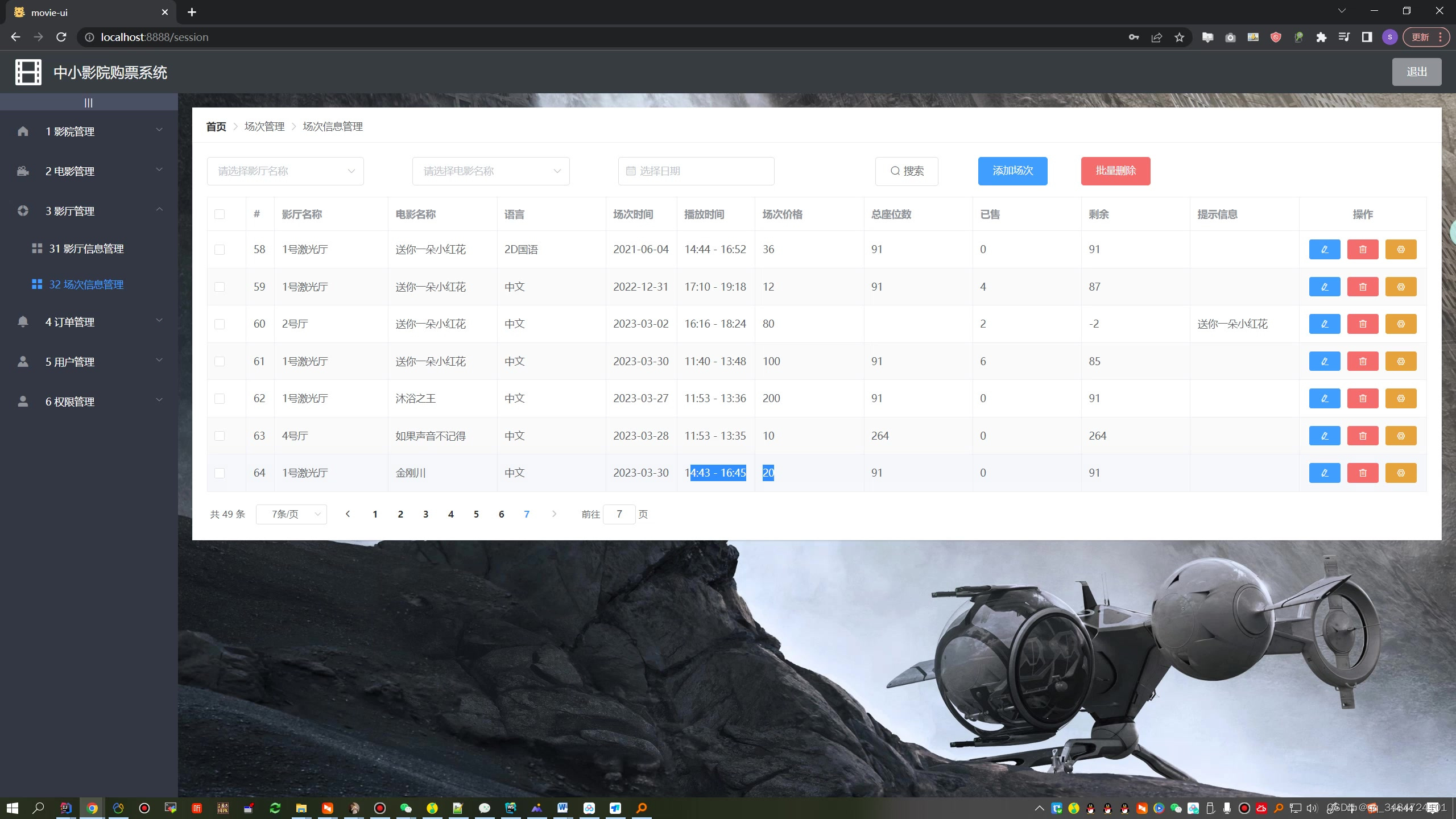Open the 7条/页 page size dropdown

(x=291, y=514)
